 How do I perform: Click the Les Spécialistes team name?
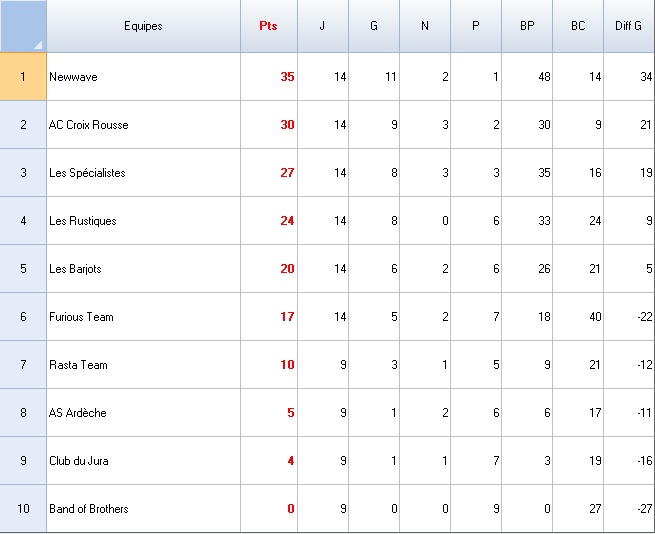pyautogui.click(x=87, y=173)
